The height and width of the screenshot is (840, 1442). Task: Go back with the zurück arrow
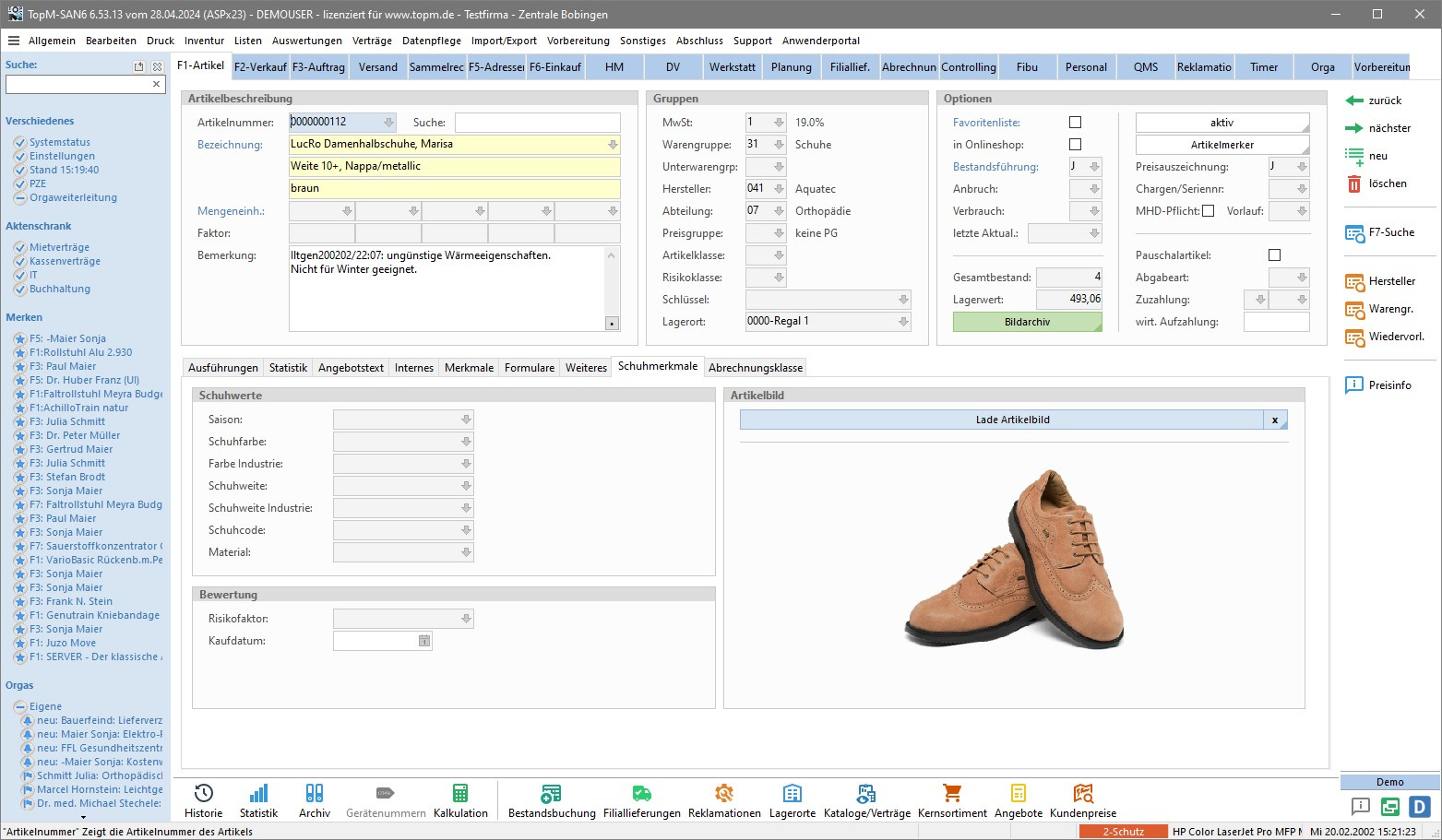pos(1354,101)
